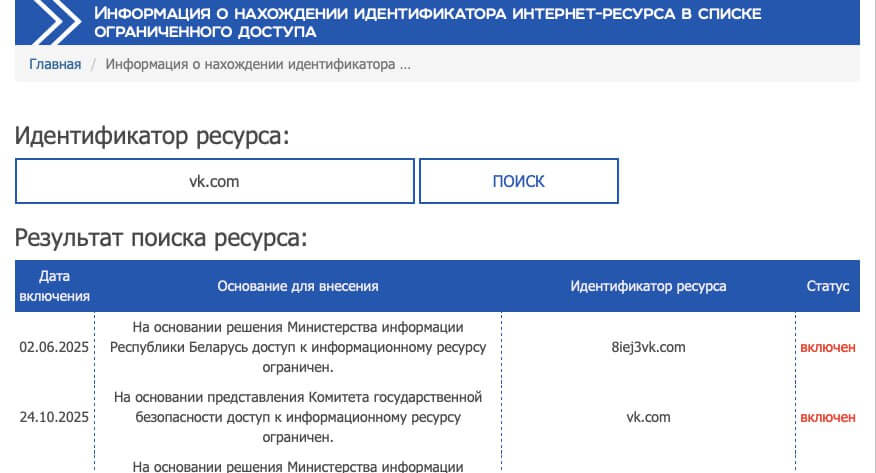Click vk.com in the results table
The width and height of the screenshot is (876, 473).
(x=648, y=417)
